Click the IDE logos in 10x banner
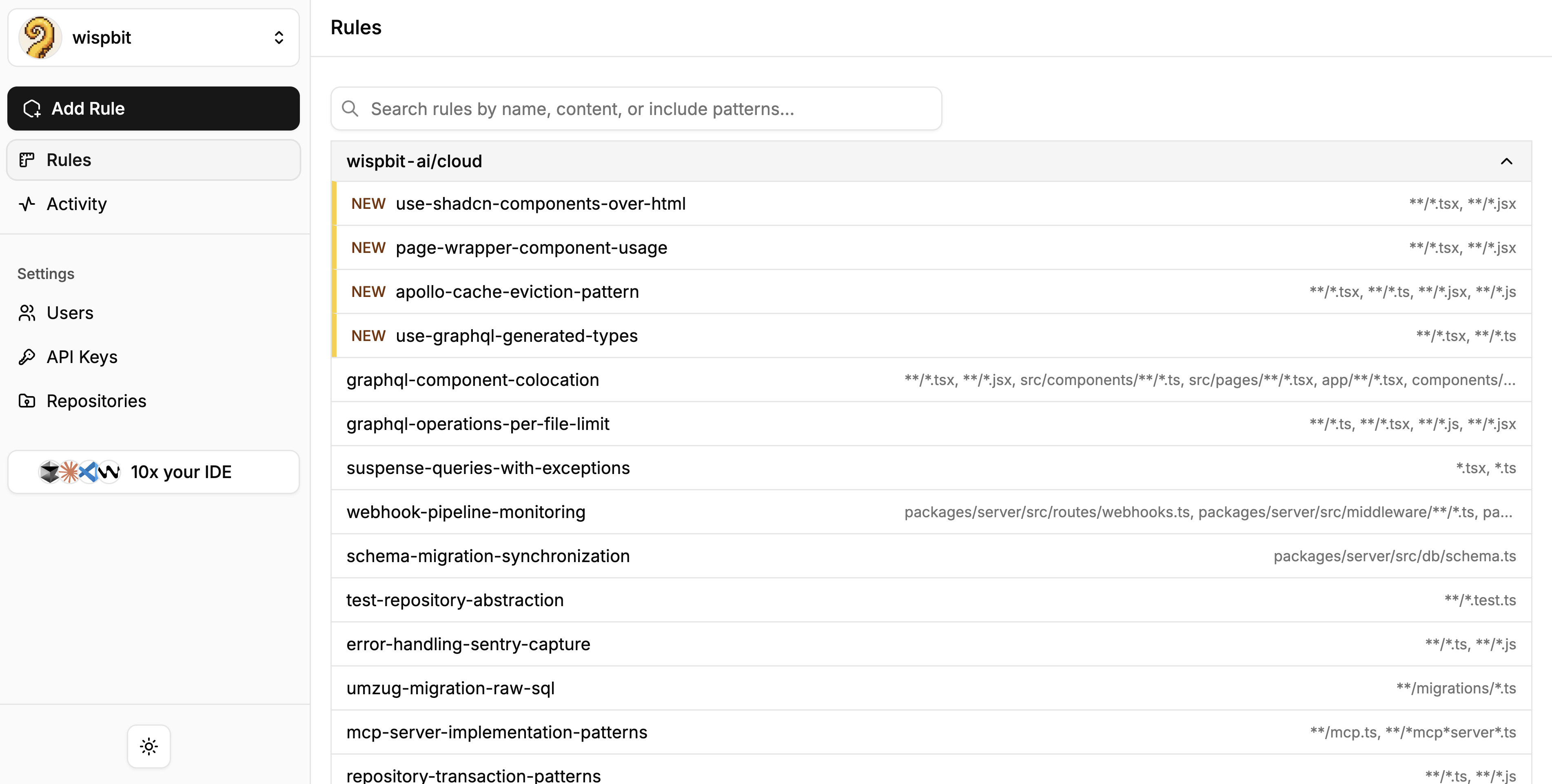This screenshot has height=784, width=1552. pyautogui.click(x=80, y=472)
